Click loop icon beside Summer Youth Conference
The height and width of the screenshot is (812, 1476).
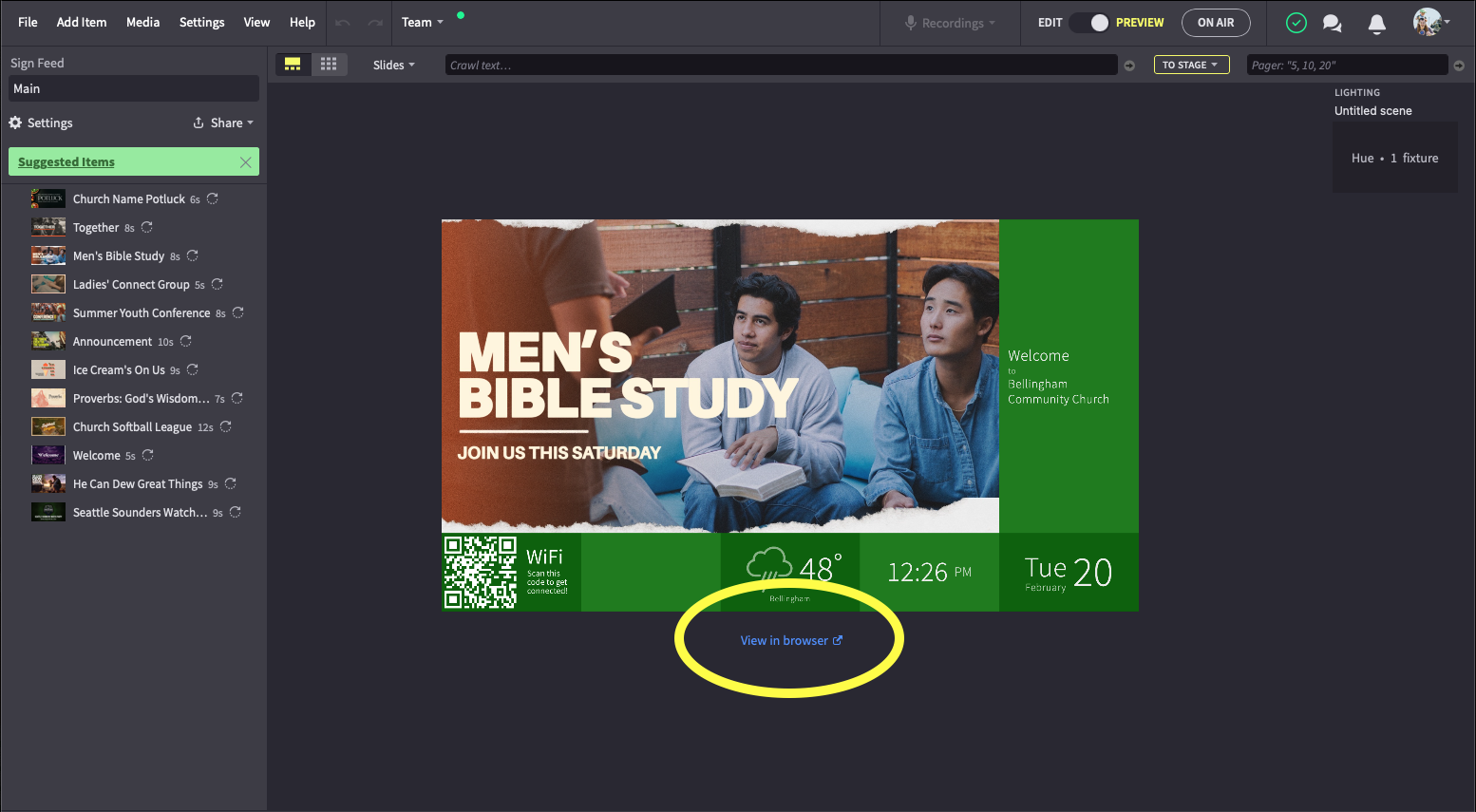[238, 312]
